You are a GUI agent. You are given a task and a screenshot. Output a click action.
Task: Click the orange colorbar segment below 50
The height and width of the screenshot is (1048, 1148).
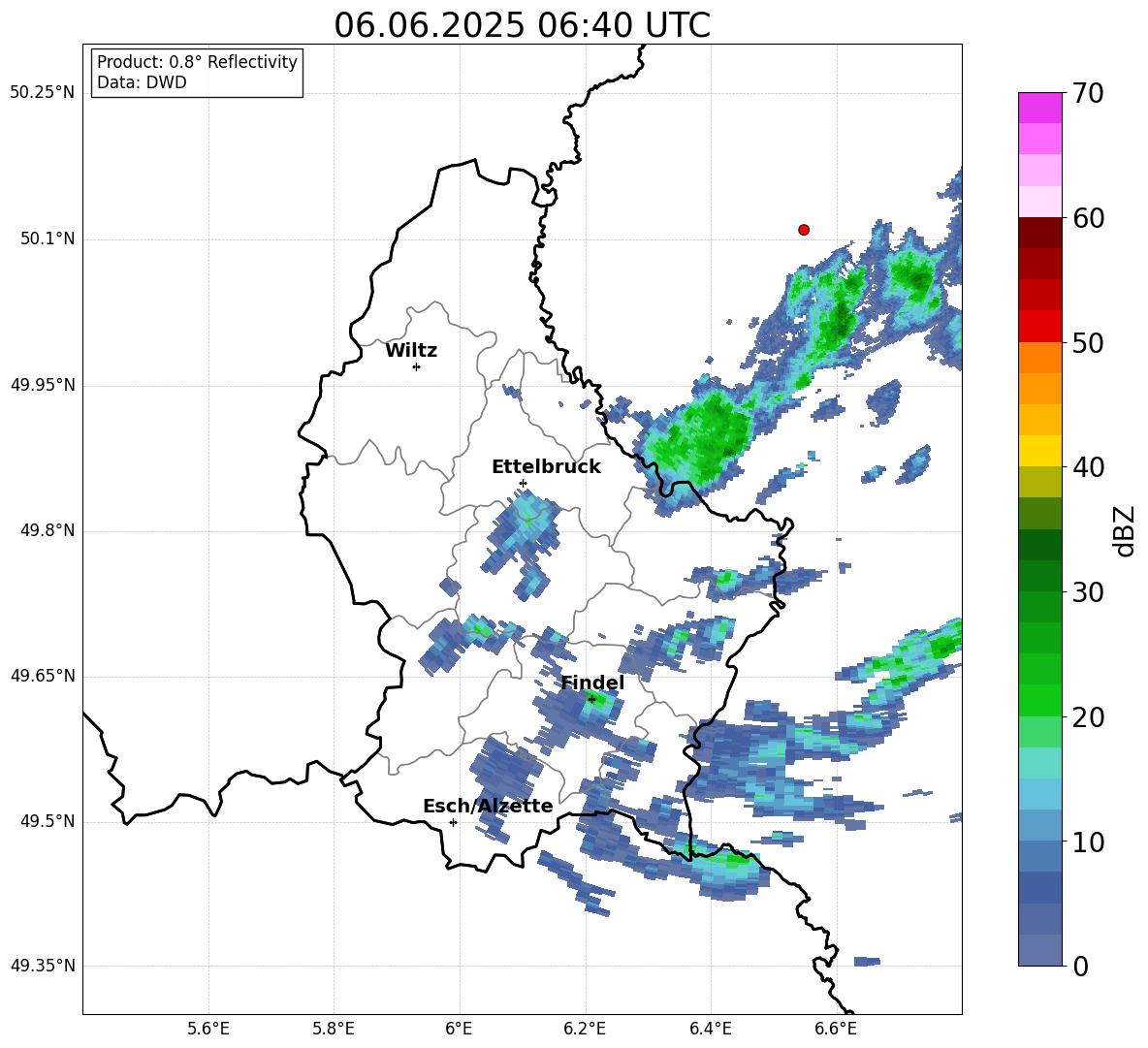(1039, 357)
